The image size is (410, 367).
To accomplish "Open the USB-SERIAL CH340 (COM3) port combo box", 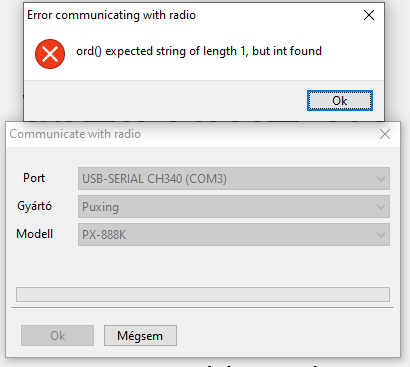I will point(234,179).
